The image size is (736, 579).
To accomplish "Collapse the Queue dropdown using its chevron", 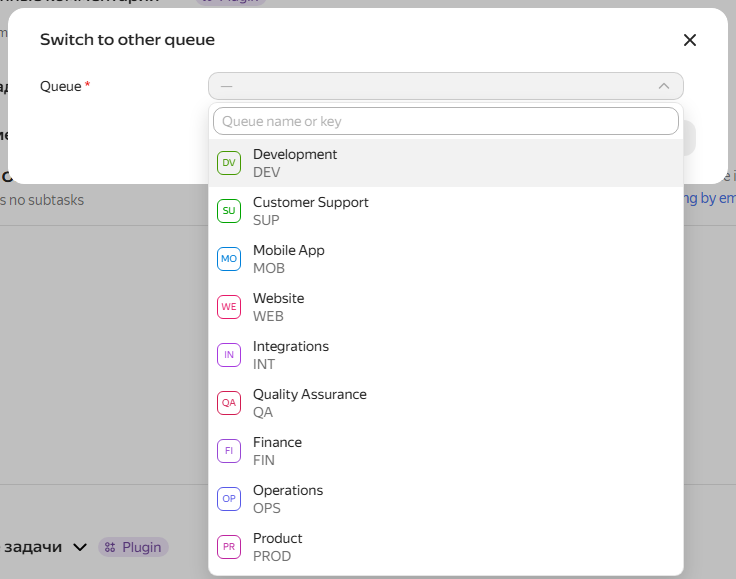I will tap(664, 86).
